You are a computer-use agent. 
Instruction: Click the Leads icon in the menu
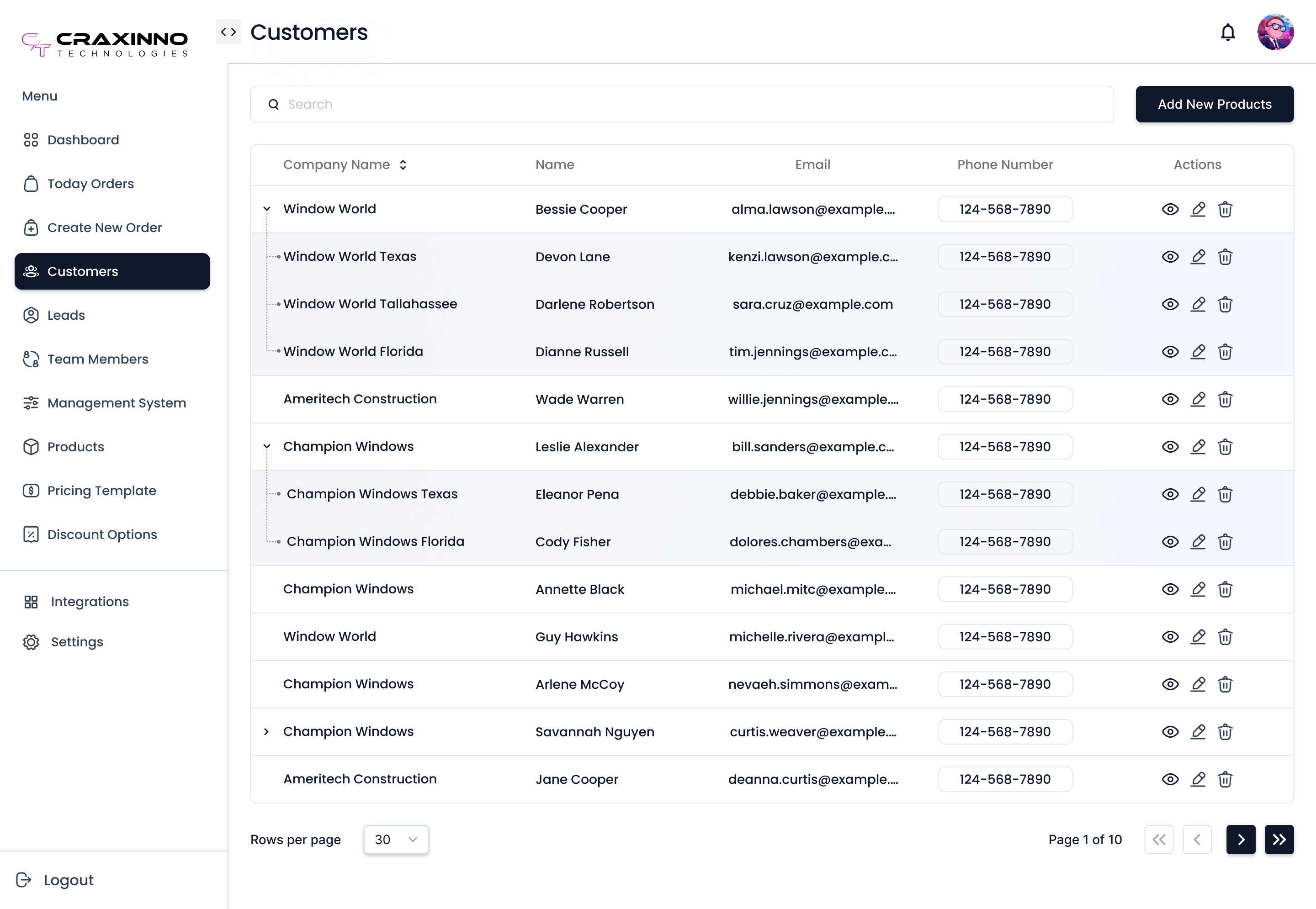[x=31, y=315]
